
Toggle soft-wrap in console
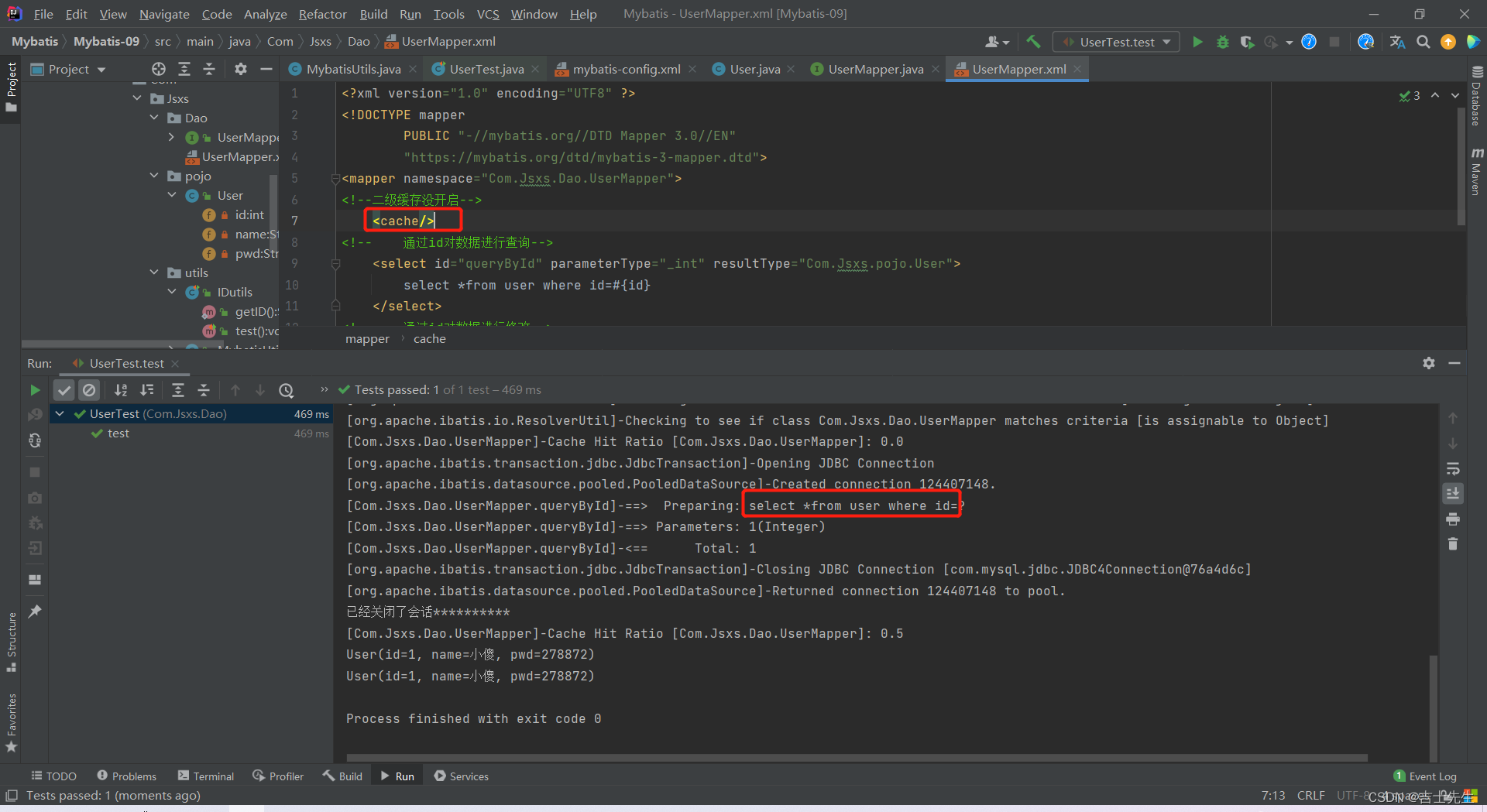[1453, 469]
